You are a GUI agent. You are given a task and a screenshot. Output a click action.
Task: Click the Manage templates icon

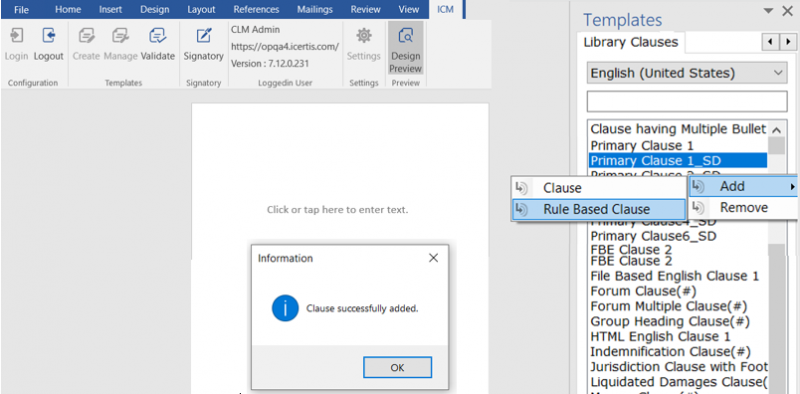tap(120, 36)
